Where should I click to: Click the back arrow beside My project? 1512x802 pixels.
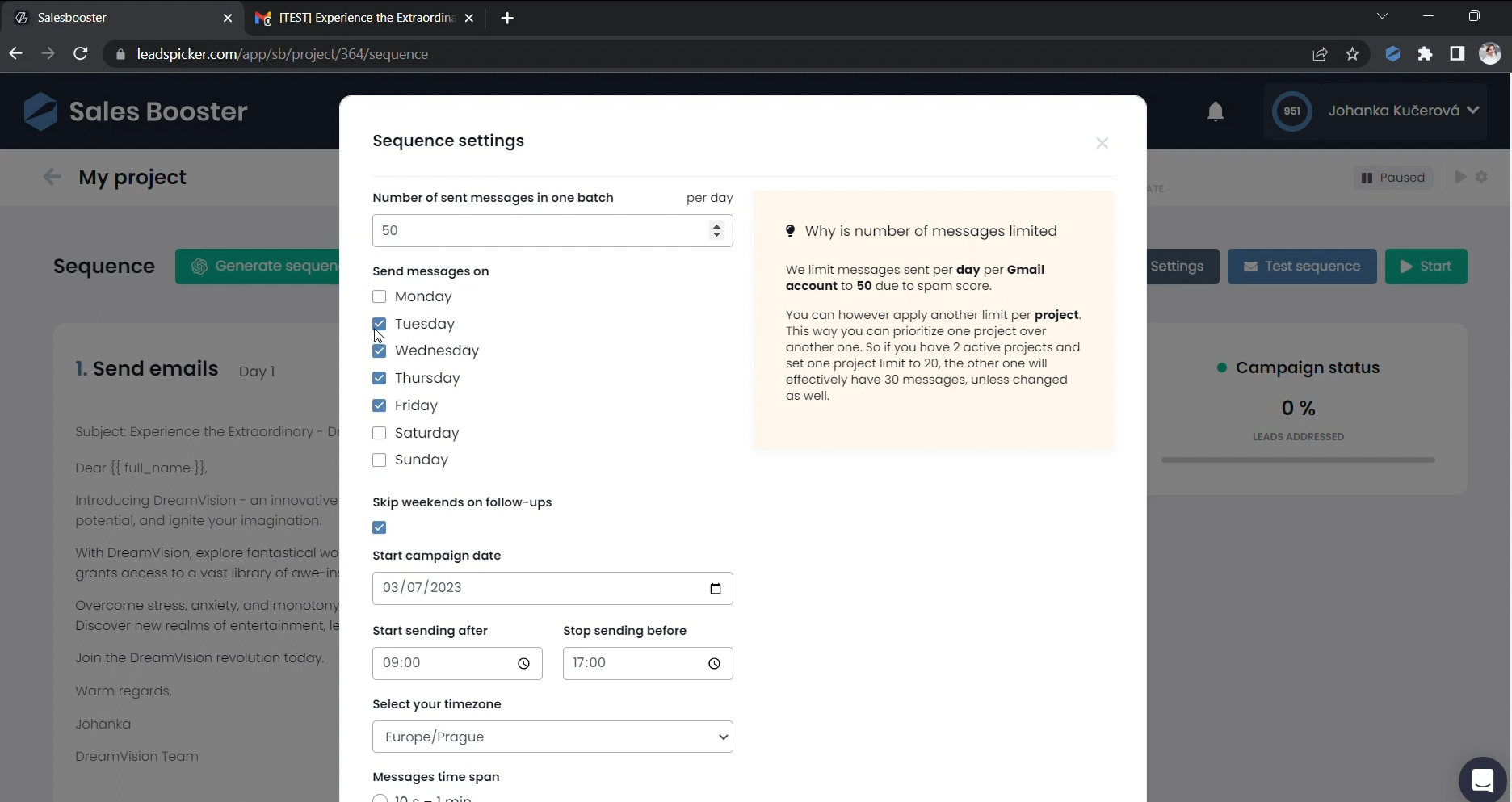tap(52, 177)
